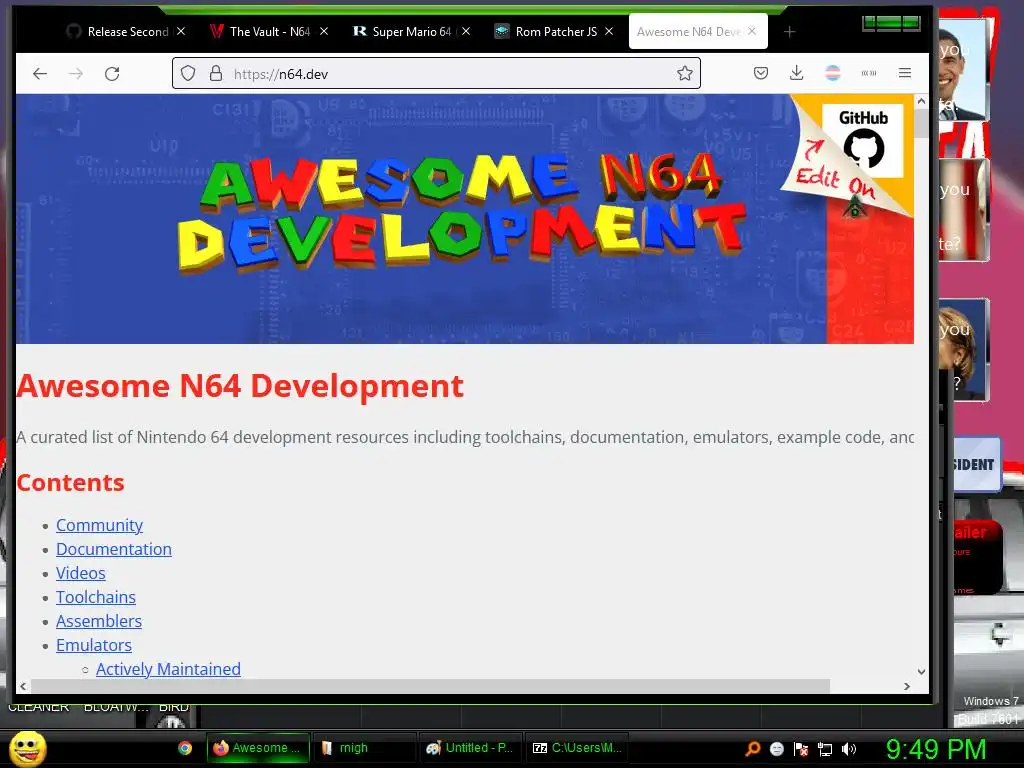Open the Action Center flag tray icon
Image resolution: width=1024 pixels, height=768 pixels.
801,749
